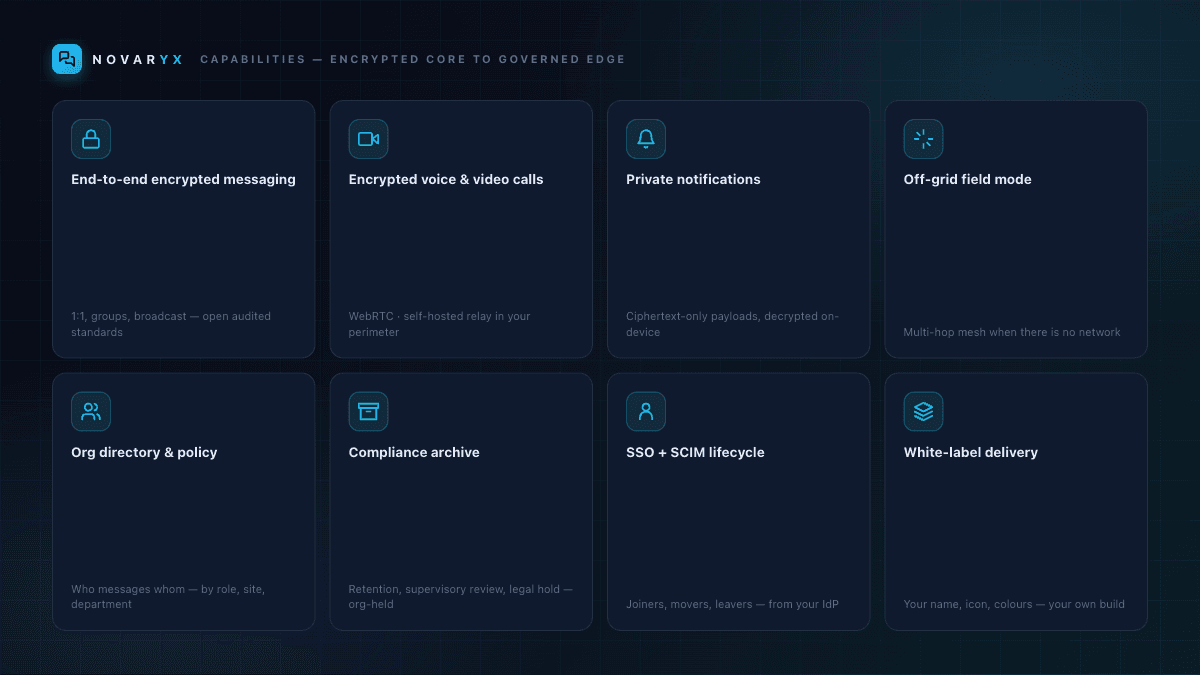Image resolution: width=1200 pixels, height=675 pixels.
Task: Select the Off-grid field mode heading
Action: [967, 180]
